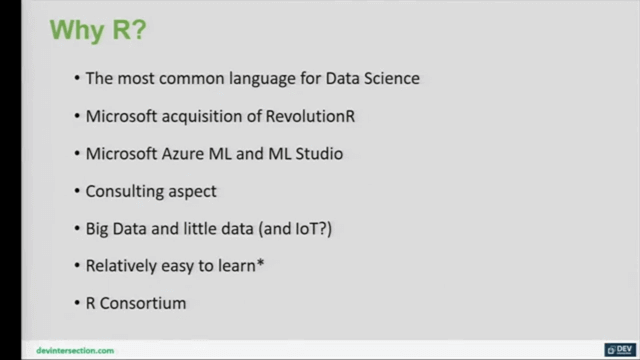Screen dimensions: 640x360
Task: Click the bullet dot before "Big Data"
Action: click(77, 228)
